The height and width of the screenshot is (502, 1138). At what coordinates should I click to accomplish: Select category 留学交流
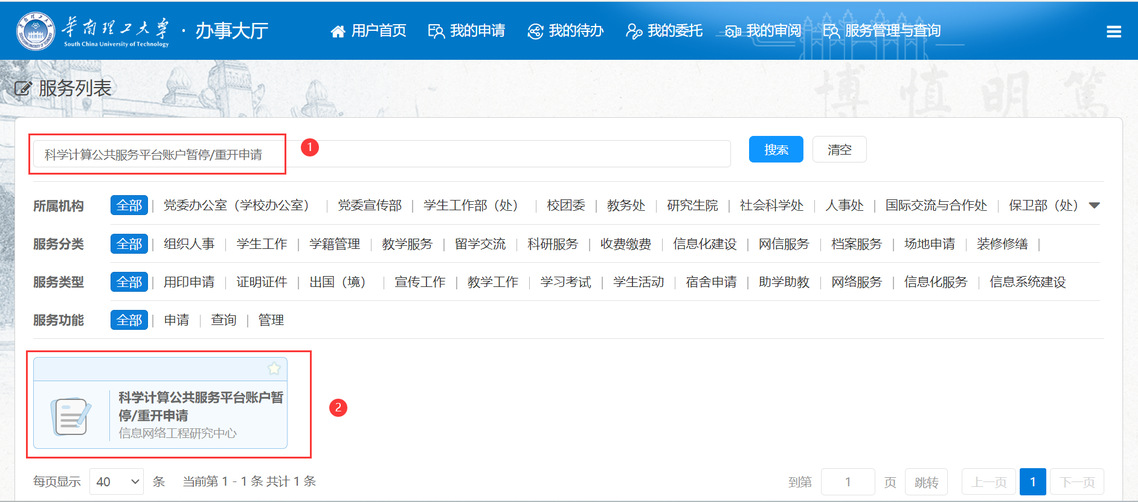480,244
